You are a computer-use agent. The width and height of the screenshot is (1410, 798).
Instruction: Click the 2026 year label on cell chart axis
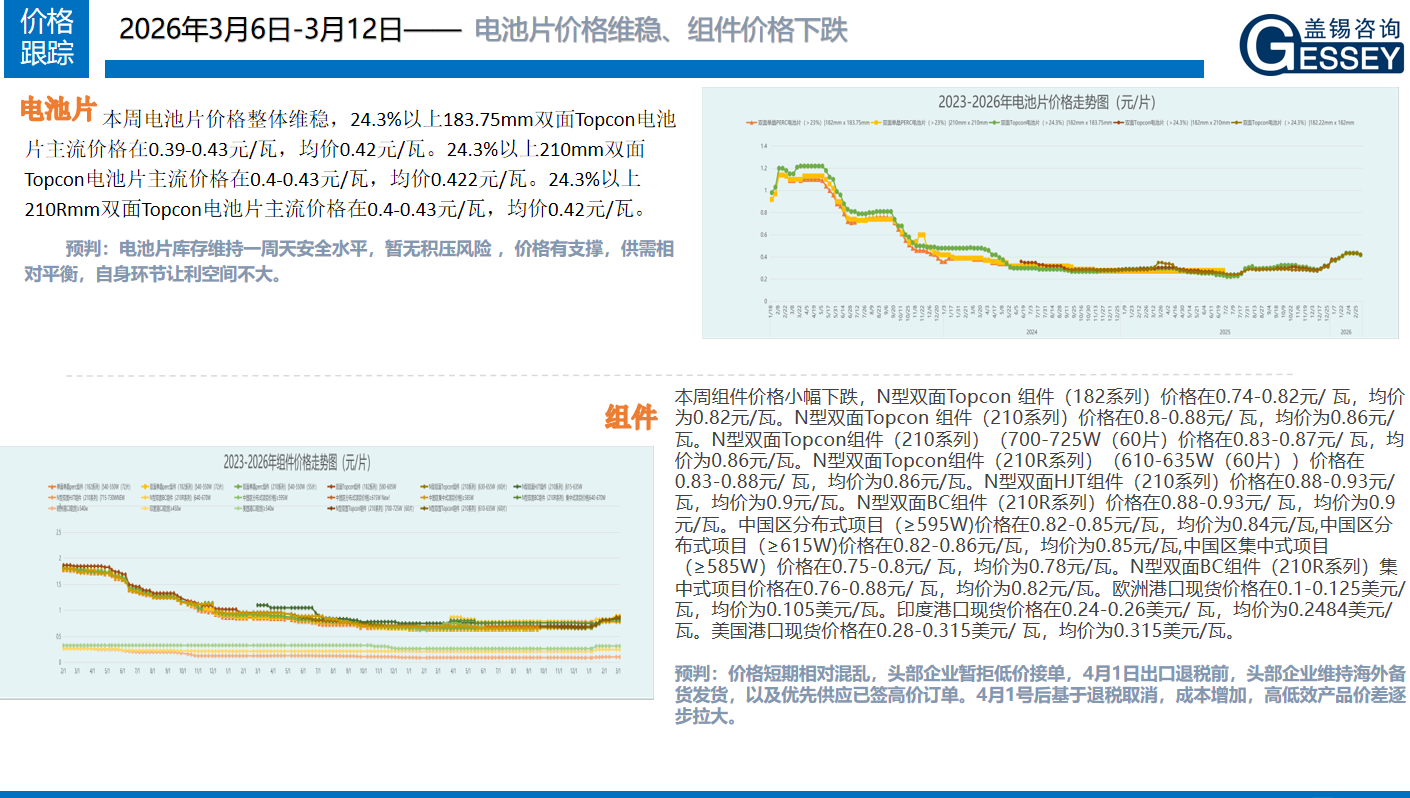tap(1345, 331)
